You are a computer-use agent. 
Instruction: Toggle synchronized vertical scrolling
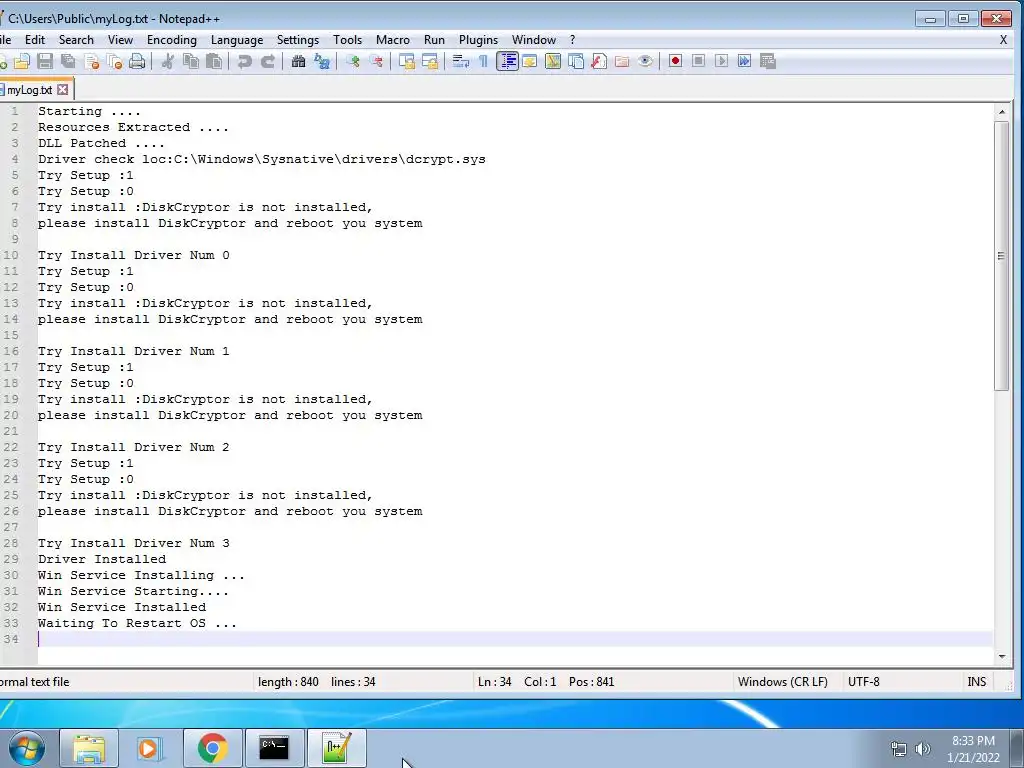tap(407, 61)
